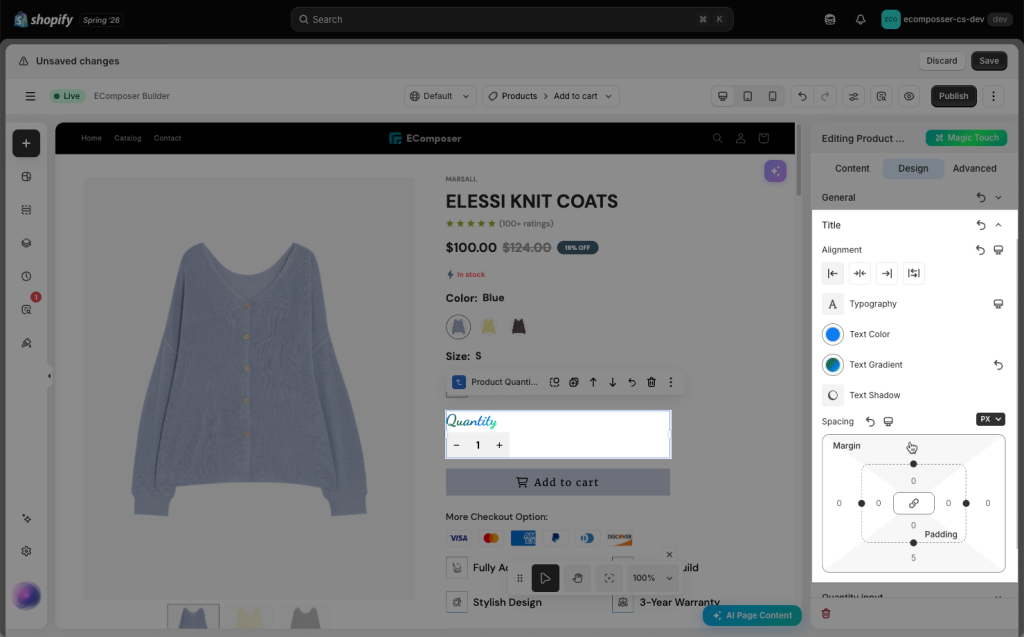Switch to desktop device view
Screen dimensions: 1024x637
click(x=723, y=96)
